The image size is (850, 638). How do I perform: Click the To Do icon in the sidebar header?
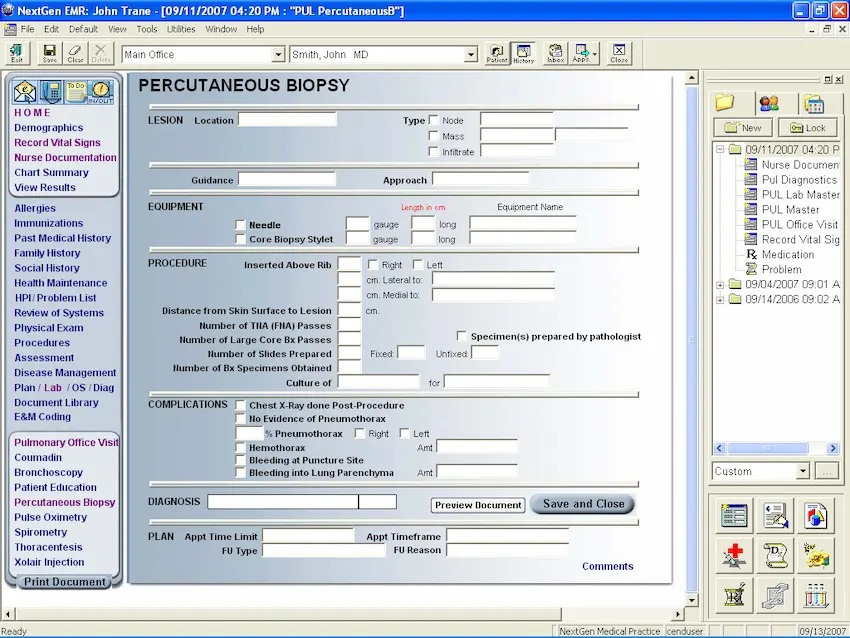pyautogui.click(x=74, y=91)
